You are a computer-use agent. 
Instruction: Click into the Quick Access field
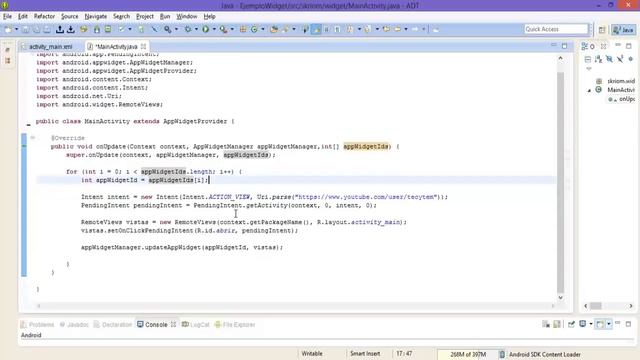556,29
